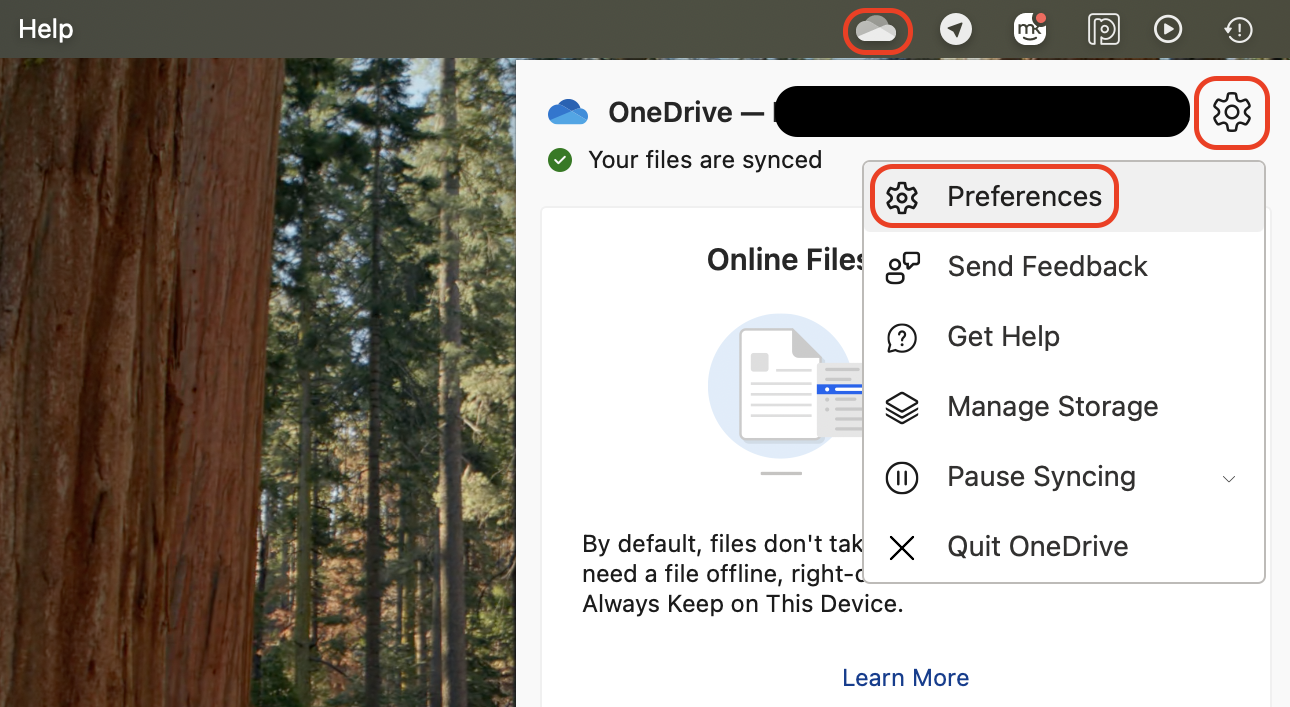Image resolution: width=1290 pixels, height=707 pixels.
Task: Expand the Pause Syncing chevron
Action: point(1229,479)
